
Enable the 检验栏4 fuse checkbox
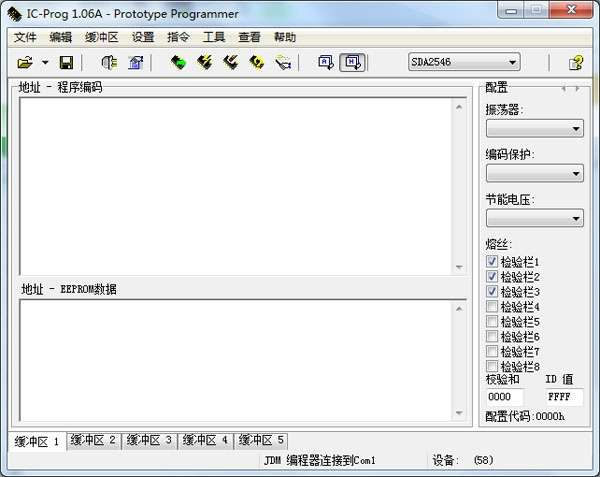492,306
